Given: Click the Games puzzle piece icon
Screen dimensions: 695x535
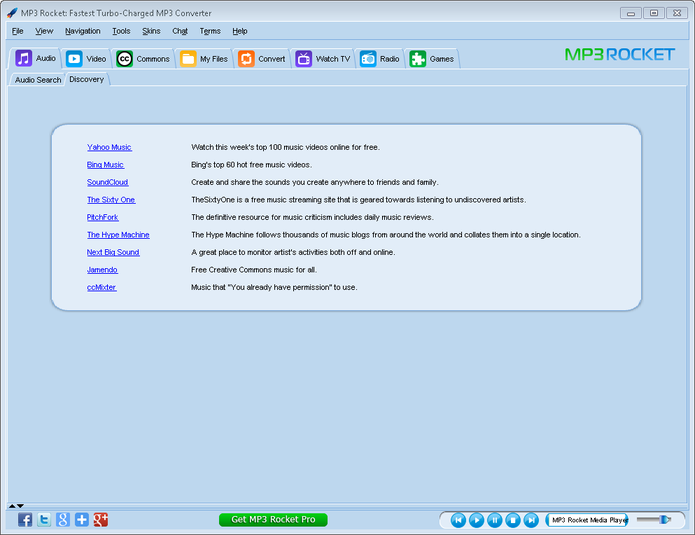Looking at the screenshot, I should click(x=418, y=59).
